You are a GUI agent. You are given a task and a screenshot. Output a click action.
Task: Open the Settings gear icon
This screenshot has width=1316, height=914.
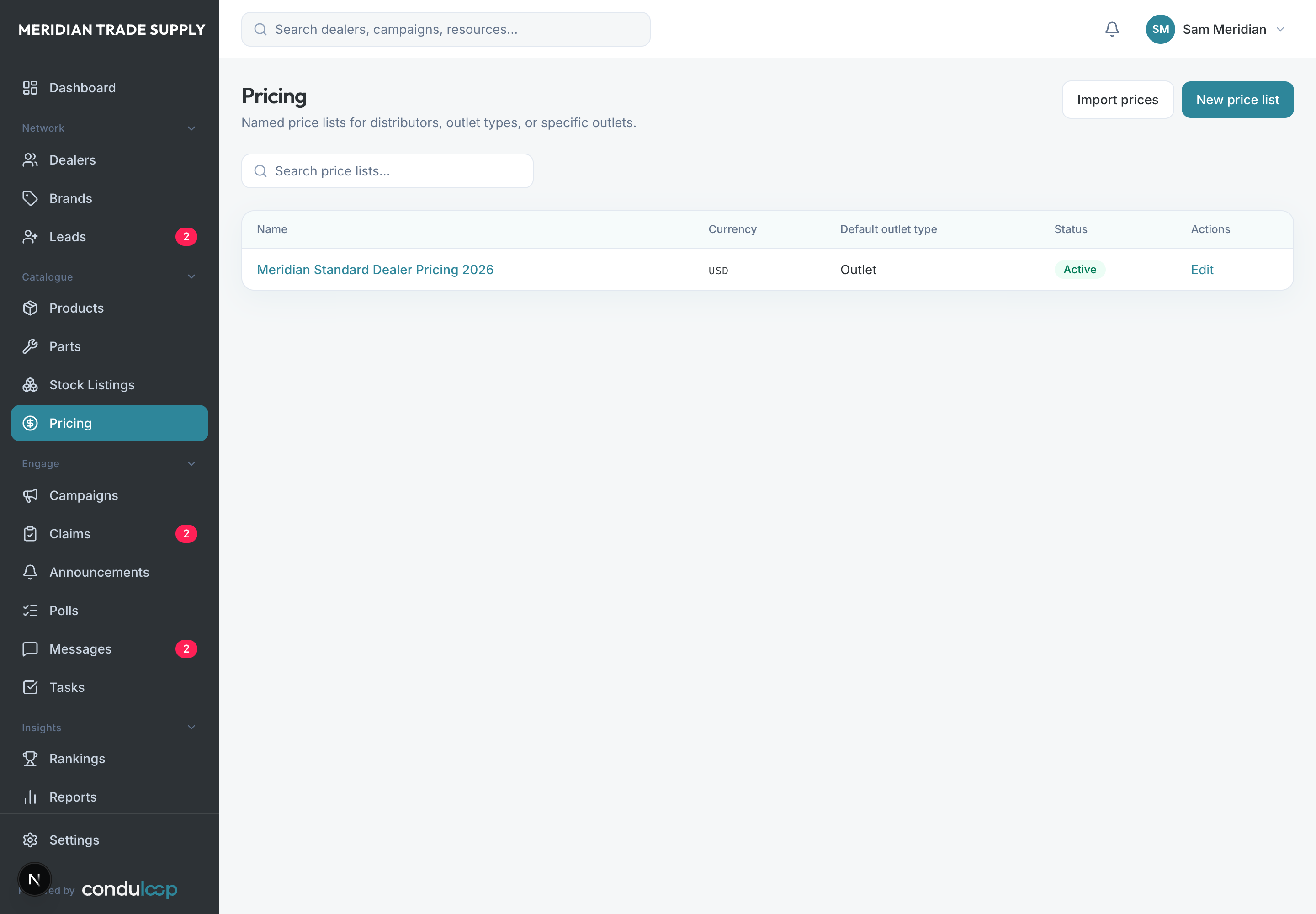pos(30,840)
